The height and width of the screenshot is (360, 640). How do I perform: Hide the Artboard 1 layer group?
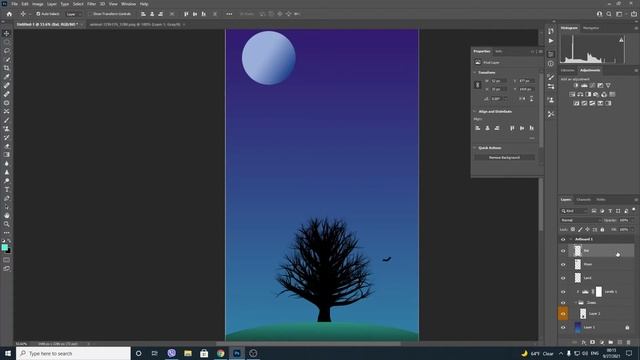point(563,240)
